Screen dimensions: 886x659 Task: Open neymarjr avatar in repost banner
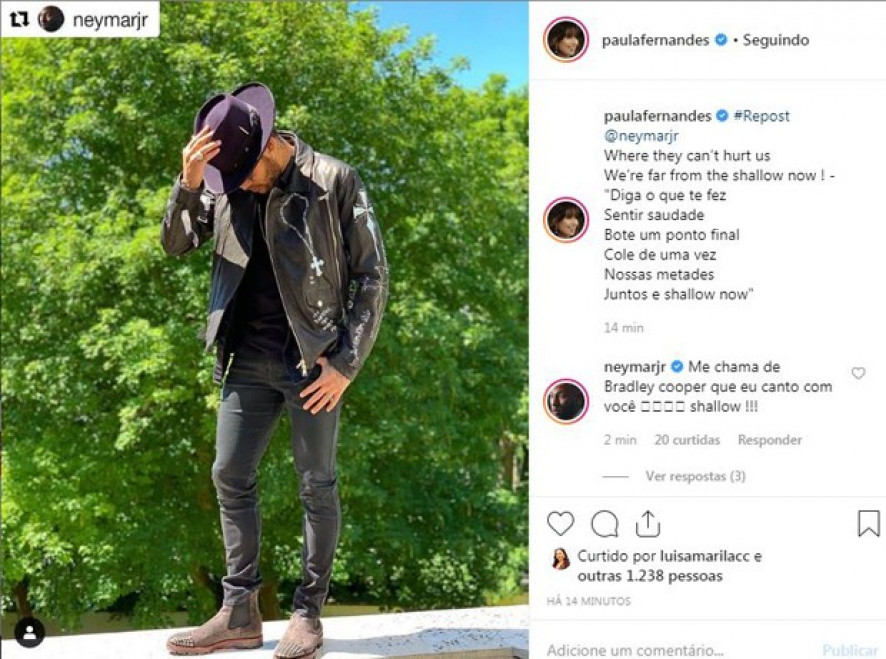click(51, 20)
